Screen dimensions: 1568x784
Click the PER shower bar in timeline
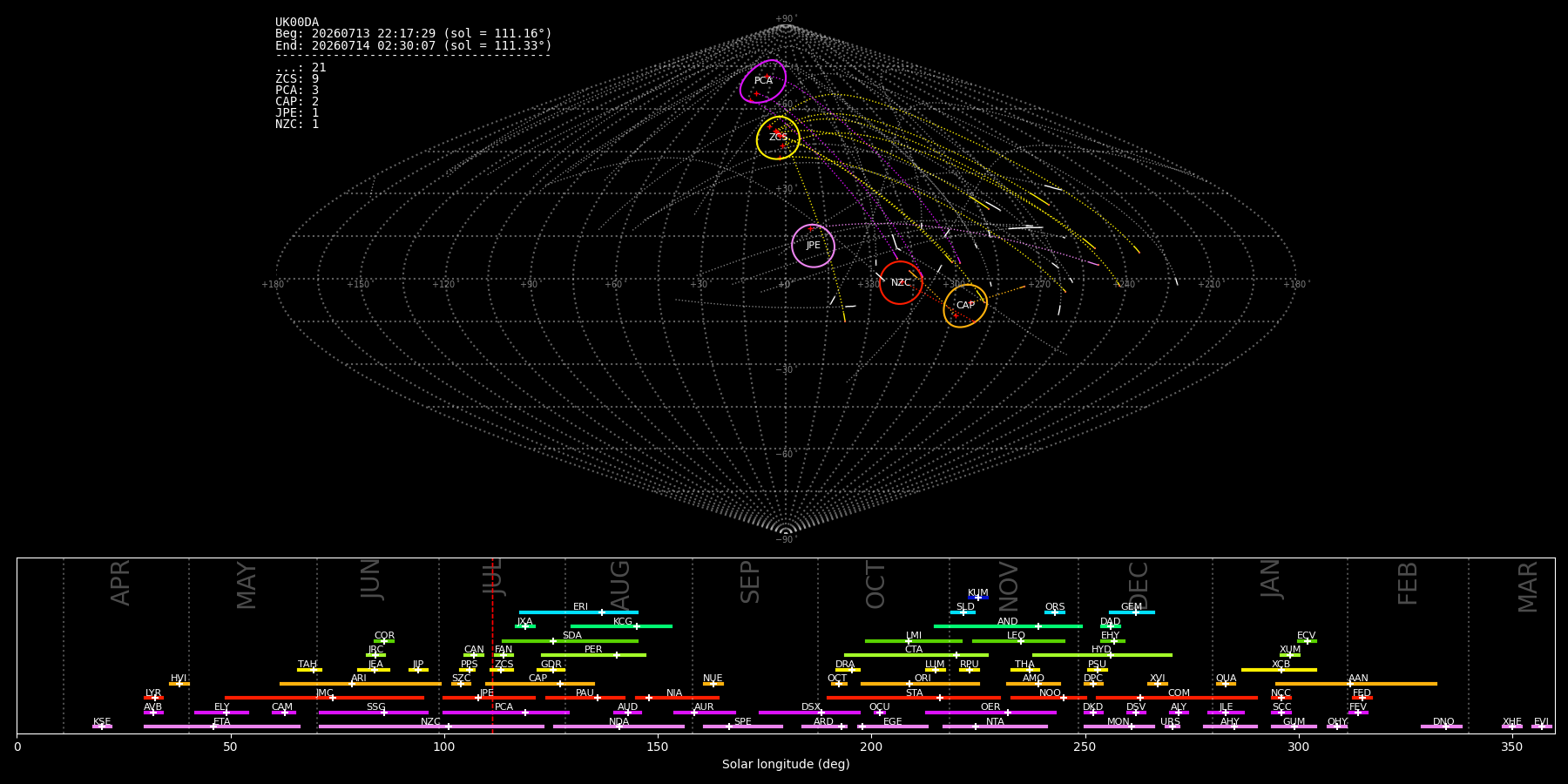point(593,655)
